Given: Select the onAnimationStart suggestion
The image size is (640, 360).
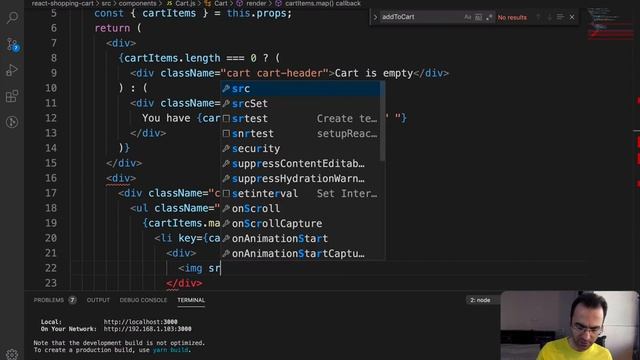Looking at the screenshot, I should (300, 239).
